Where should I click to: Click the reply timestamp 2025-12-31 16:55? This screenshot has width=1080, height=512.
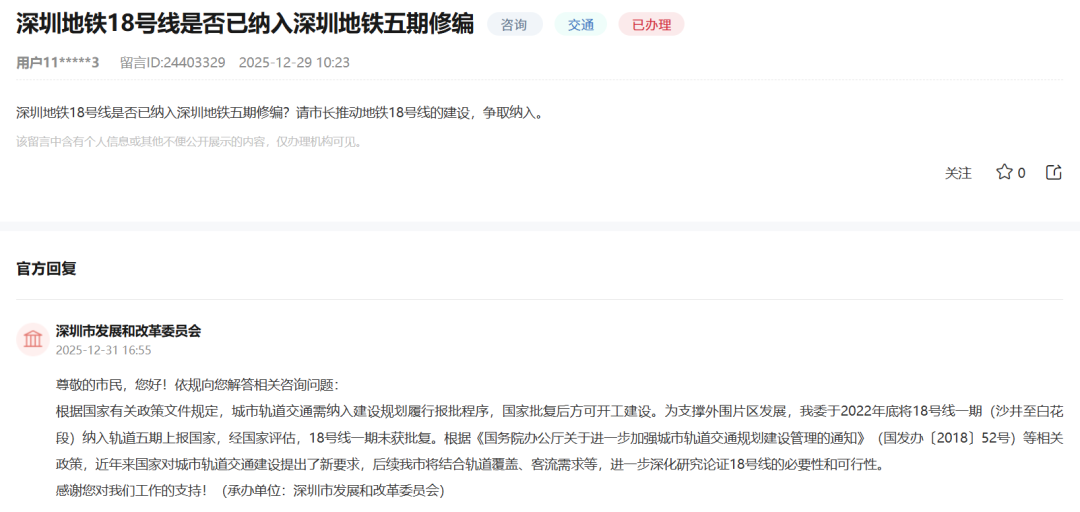tap(103, 350)
